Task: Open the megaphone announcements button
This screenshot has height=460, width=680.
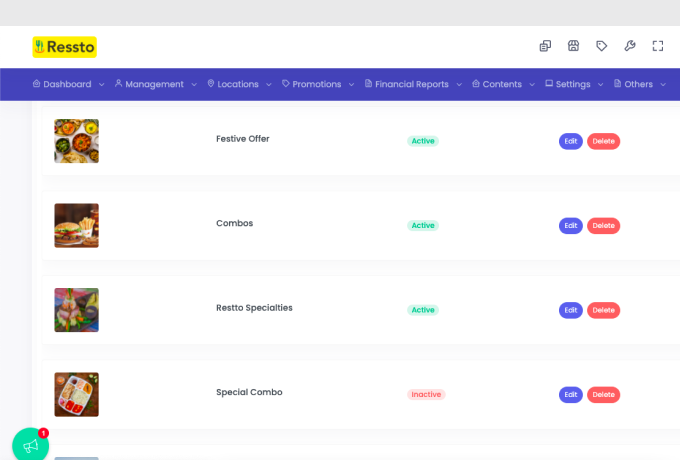Action: pos(30,445)
